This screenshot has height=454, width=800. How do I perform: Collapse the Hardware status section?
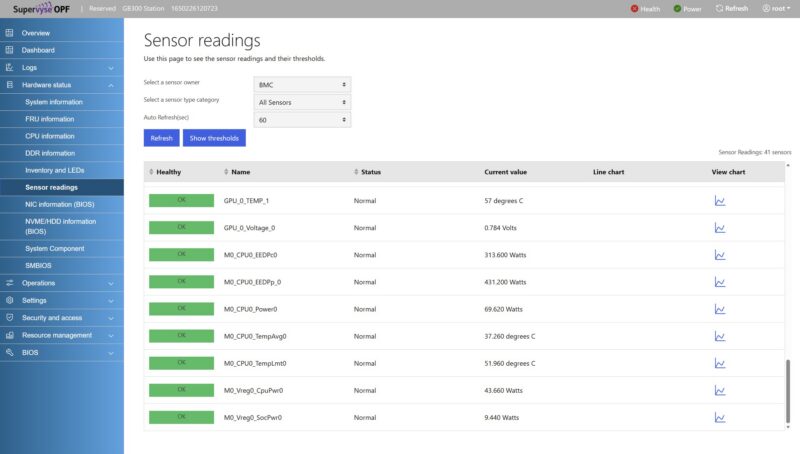[x=62, y=85]
